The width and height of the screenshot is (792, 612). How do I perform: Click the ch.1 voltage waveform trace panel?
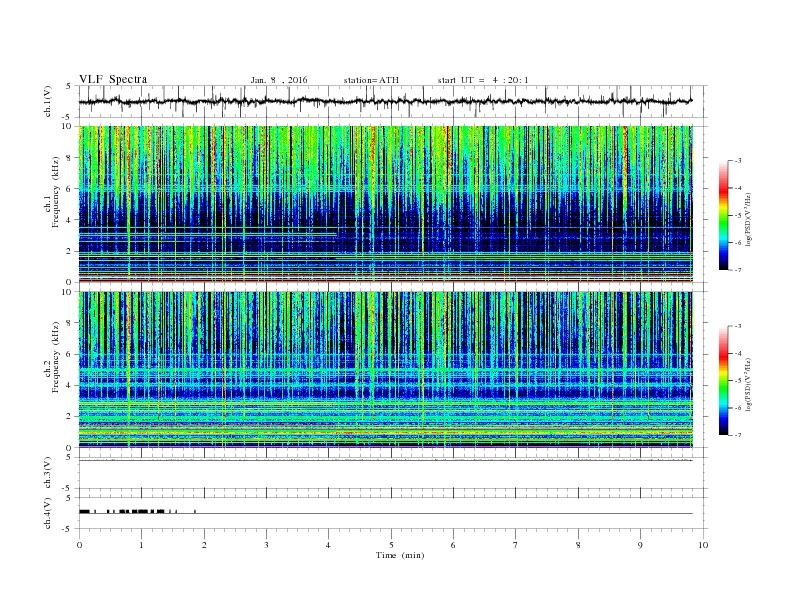click(x=392, y=101)
